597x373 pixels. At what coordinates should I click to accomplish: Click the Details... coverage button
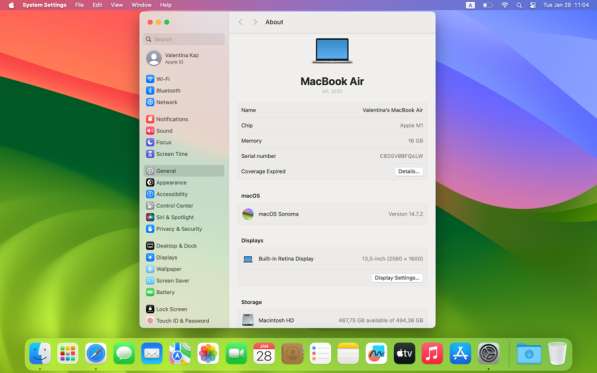(409, 172)
